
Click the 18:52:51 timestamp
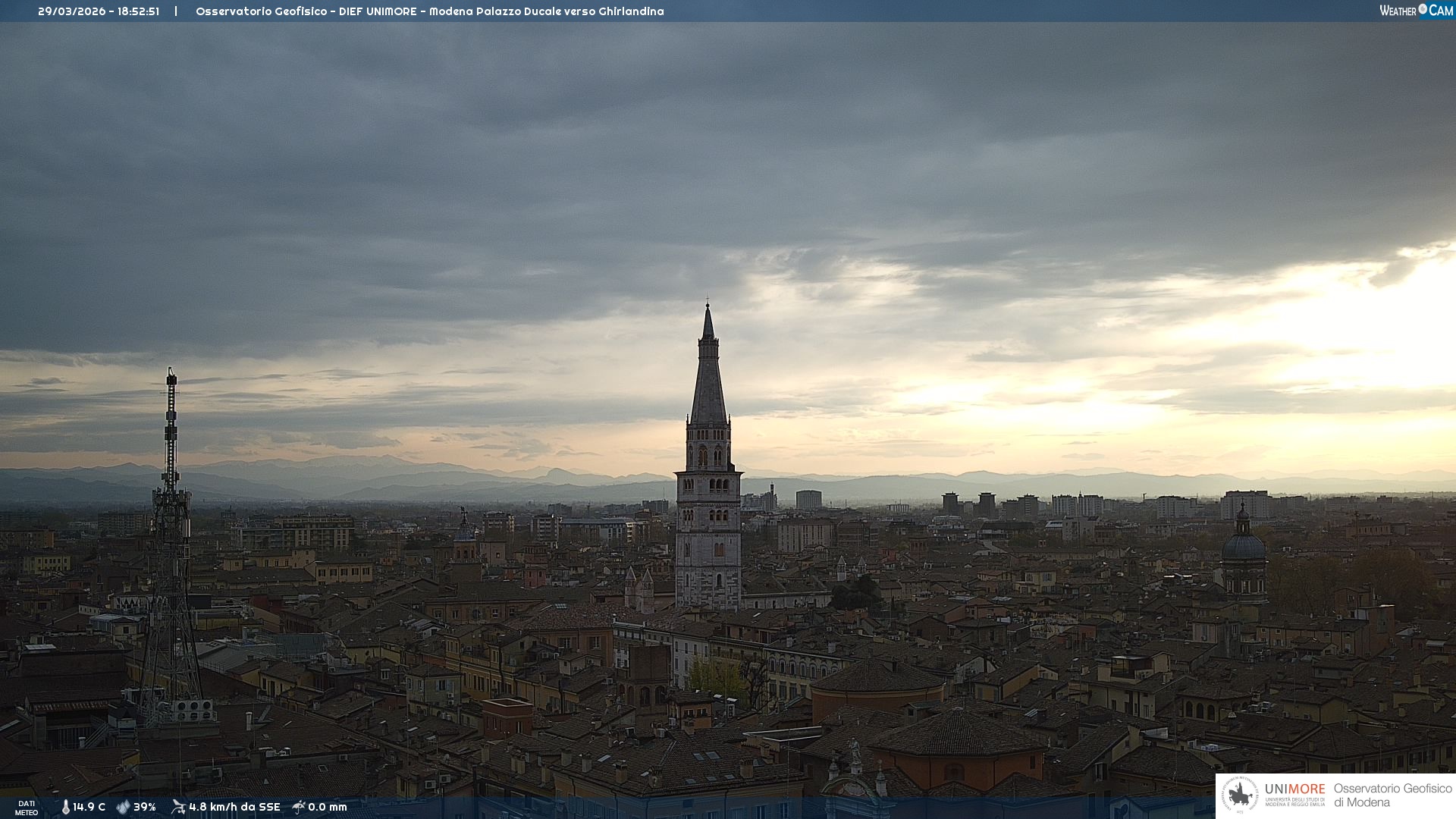(138, 11)
